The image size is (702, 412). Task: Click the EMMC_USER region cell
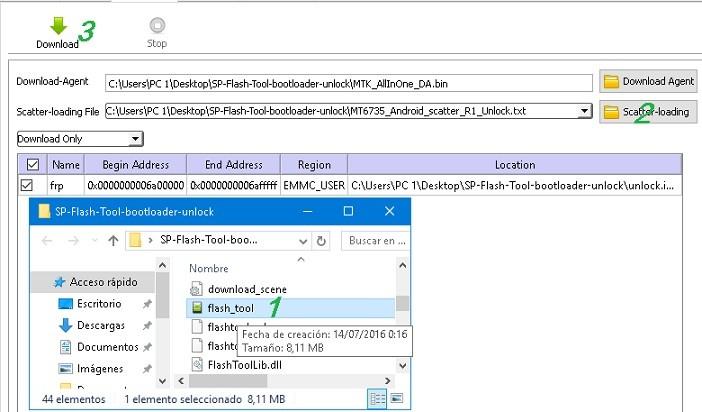[x=314, y=185]
